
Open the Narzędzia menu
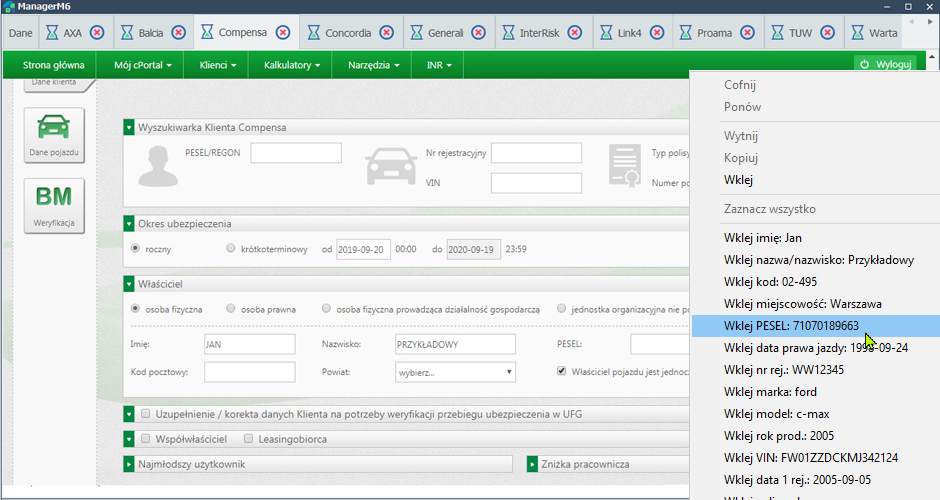pos(373,65)
